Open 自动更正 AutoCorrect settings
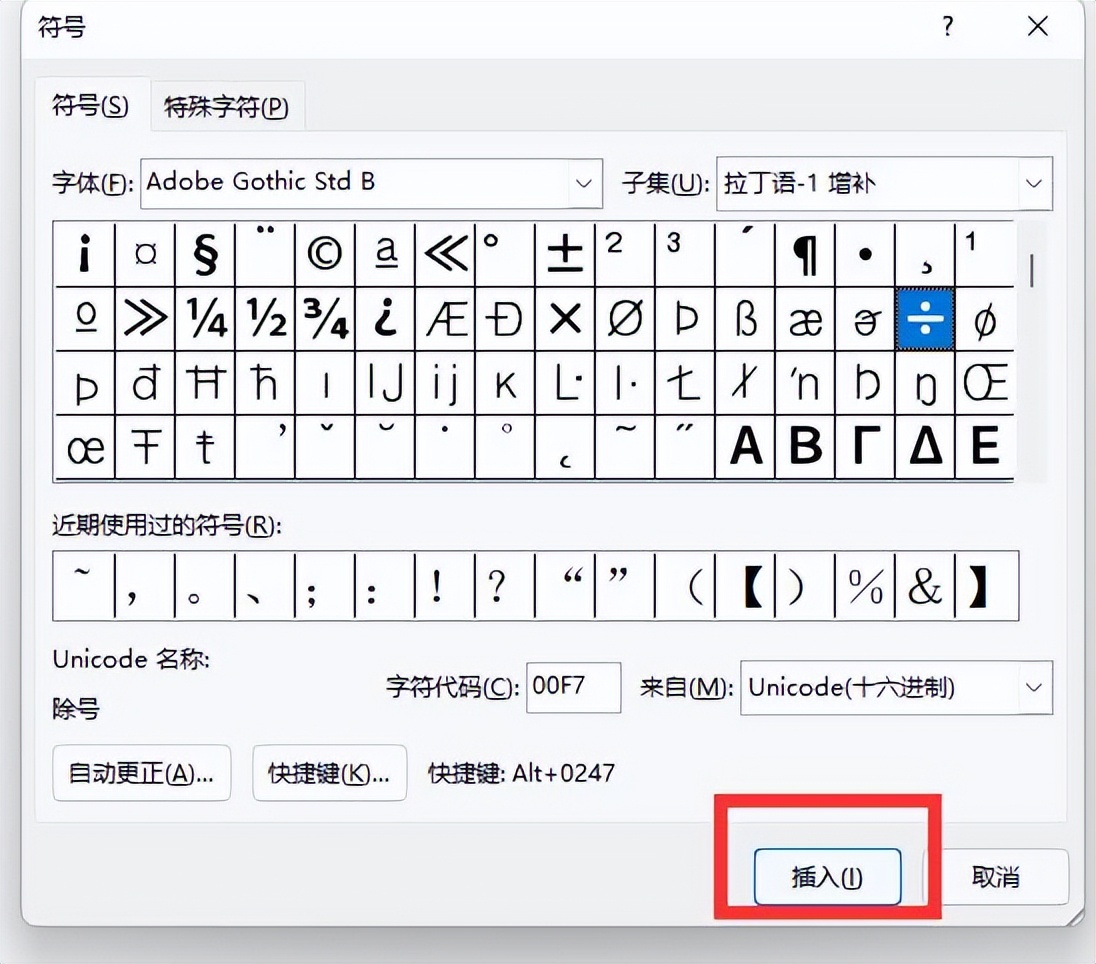This screenshot has height=964, width=1096. [x=141, y=773]
